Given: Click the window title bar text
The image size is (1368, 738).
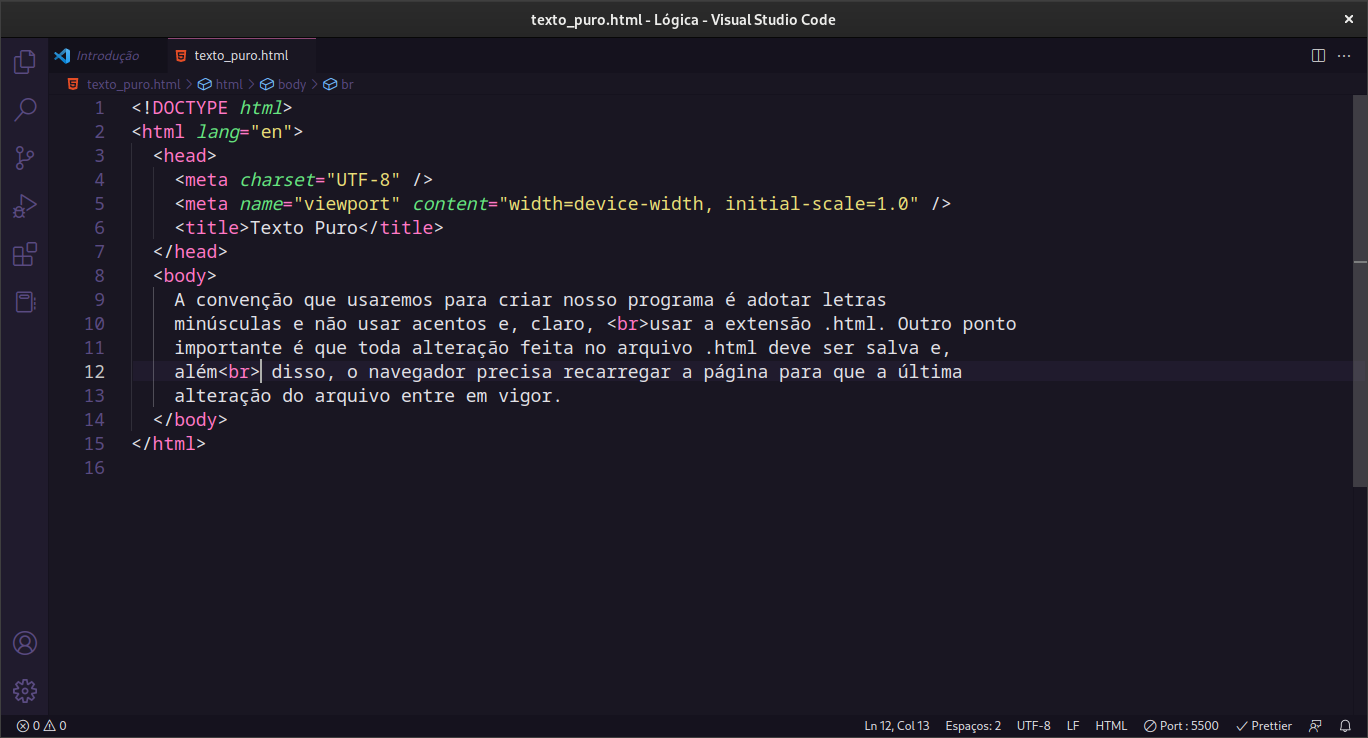Looking at the screenshot, I should (683, 20).
